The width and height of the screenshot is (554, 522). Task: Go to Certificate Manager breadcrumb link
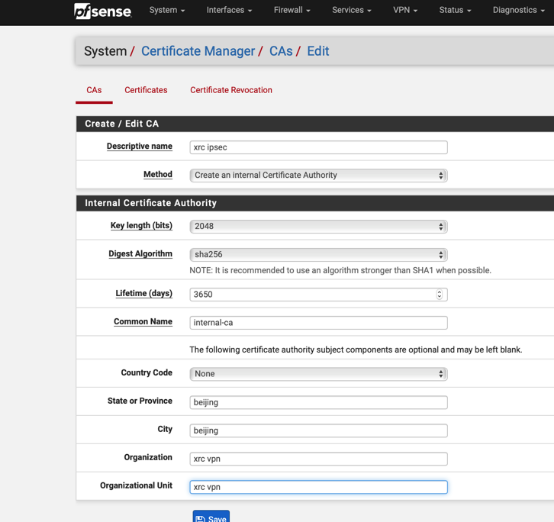click(x=198, y=51)
